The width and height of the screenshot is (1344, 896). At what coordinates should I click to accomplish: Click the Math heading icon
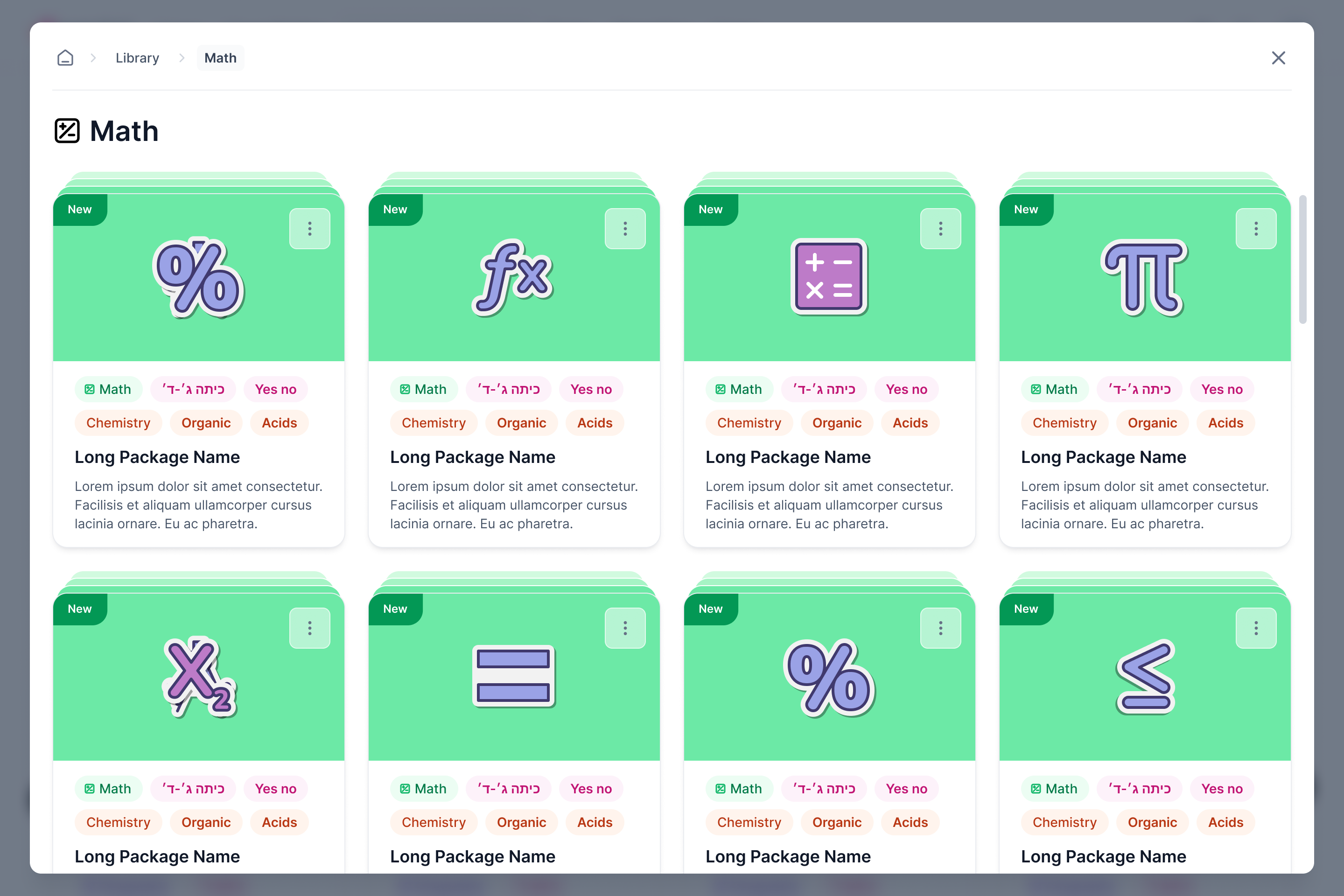[67, 131]
